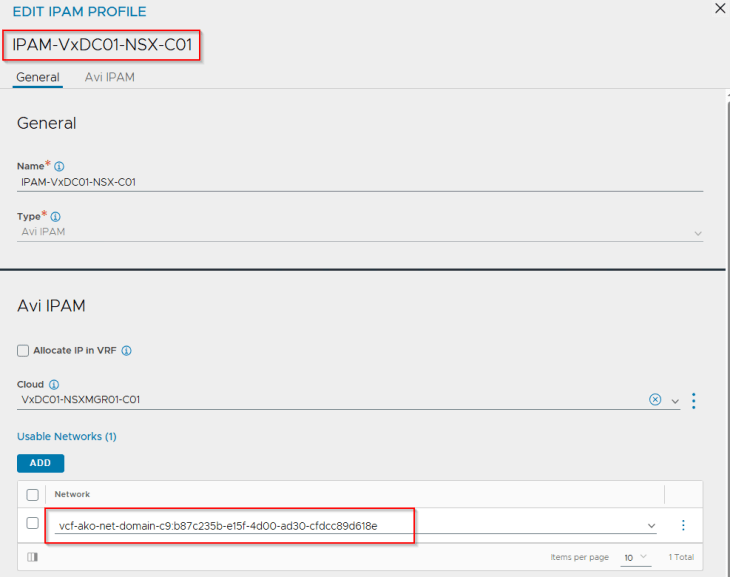Open the network row's three-dot actions menu

point(684,525)
